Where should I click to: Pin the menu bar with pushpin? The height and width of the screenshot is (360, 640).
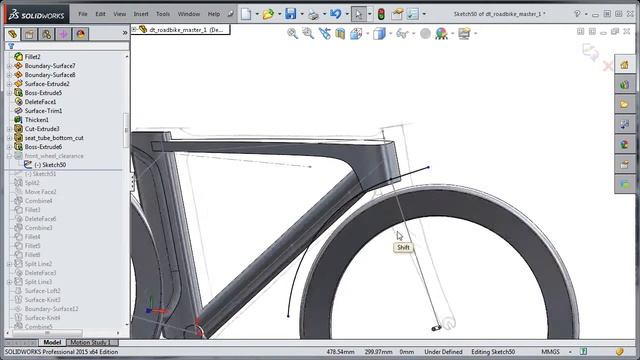[231, 14]
